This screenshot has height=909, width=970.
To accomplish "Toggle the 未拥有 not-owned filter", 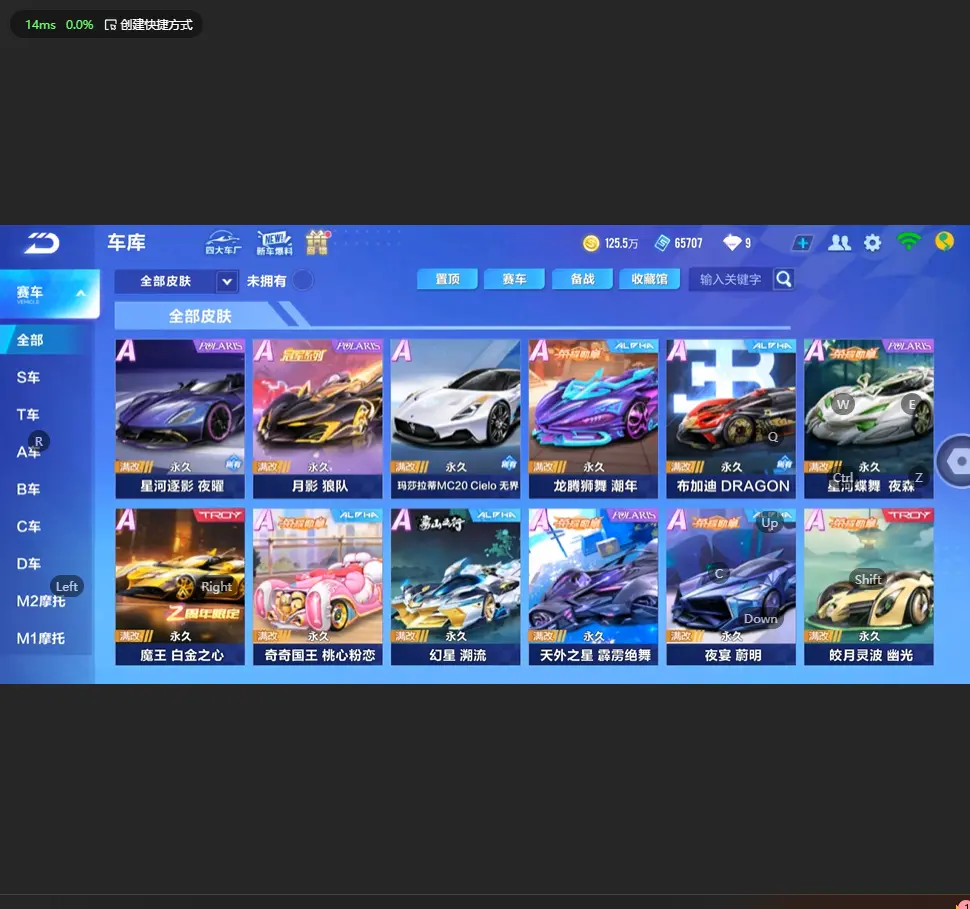I will [303, 281].
